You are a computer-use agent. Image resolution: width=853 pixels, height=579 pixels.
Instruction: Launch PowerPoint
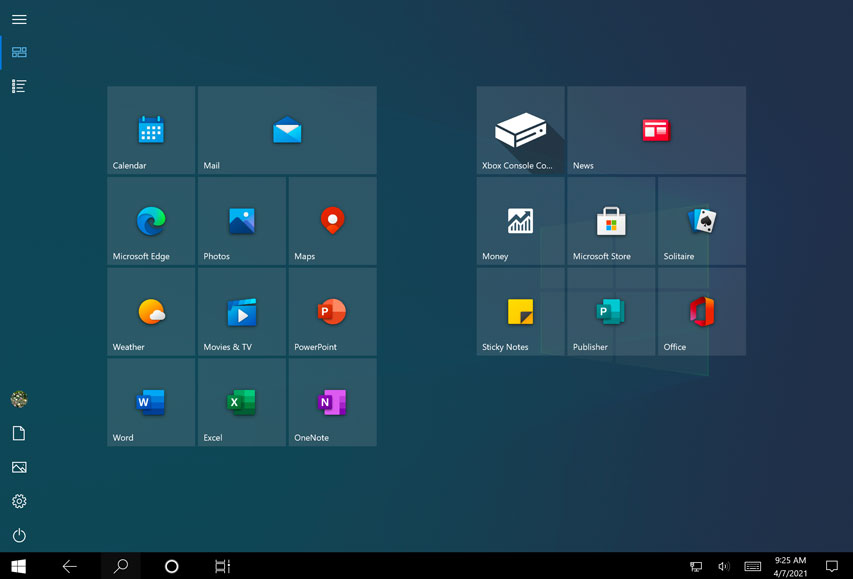(331, 311)
